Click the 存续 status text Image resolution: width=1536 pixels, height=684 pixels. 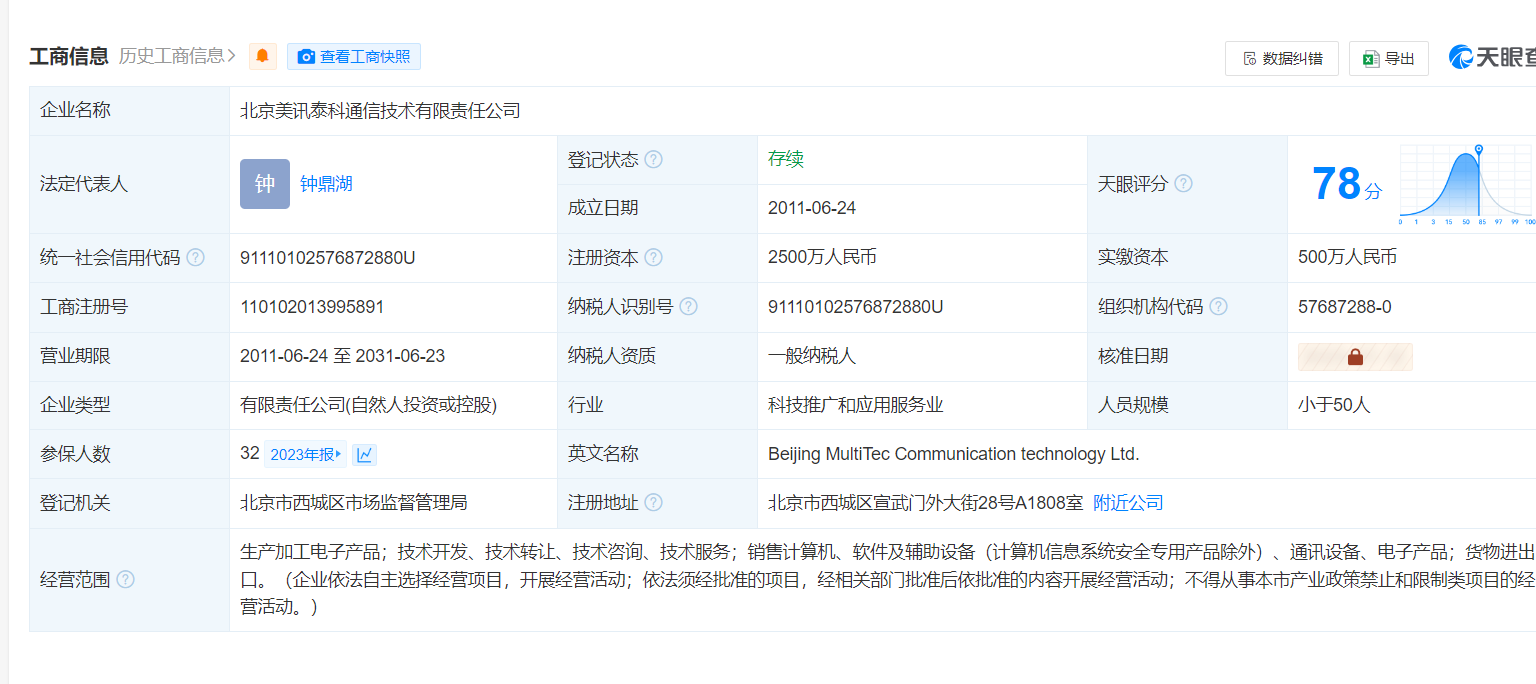pos(786,160)
